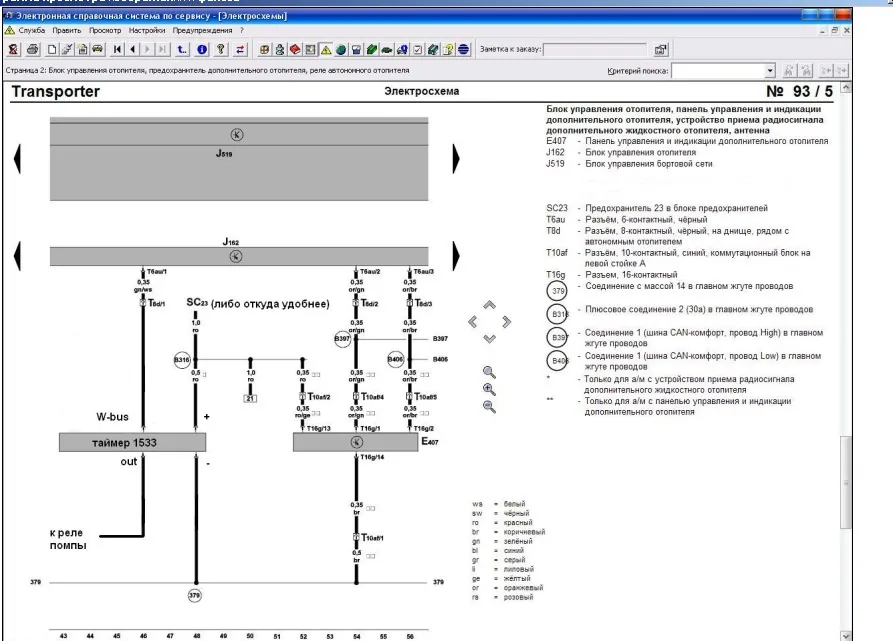The width and height of the screenshot is (893, 641).
Task: Click 'SC23' legend entry text
Action: [x=557, y=208]
